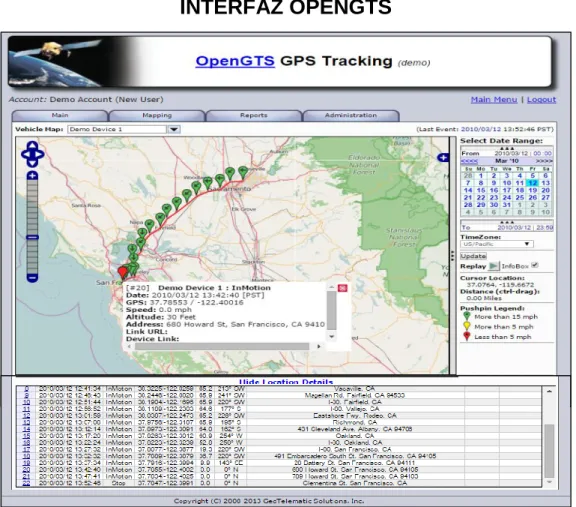The image size is (576, 507).
Task: Zoom in with the map plus button
Action: [x=32, y=175]
